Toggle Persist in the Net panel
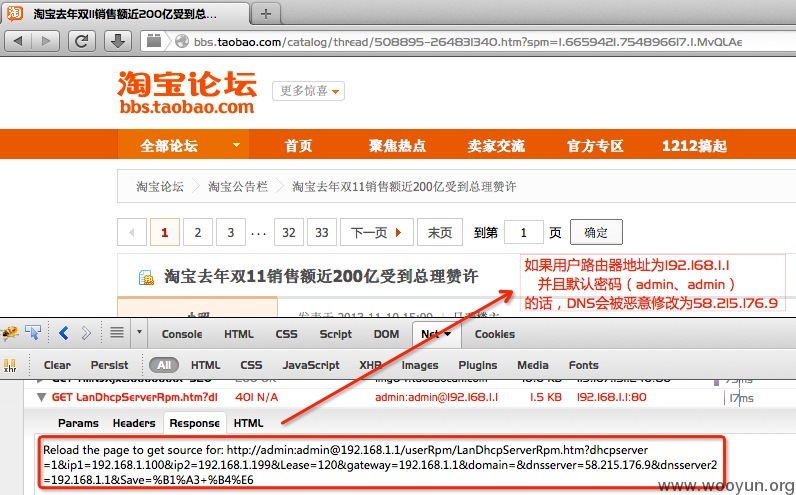This screenshot has width=796, height=495. (x=110, y=365)
